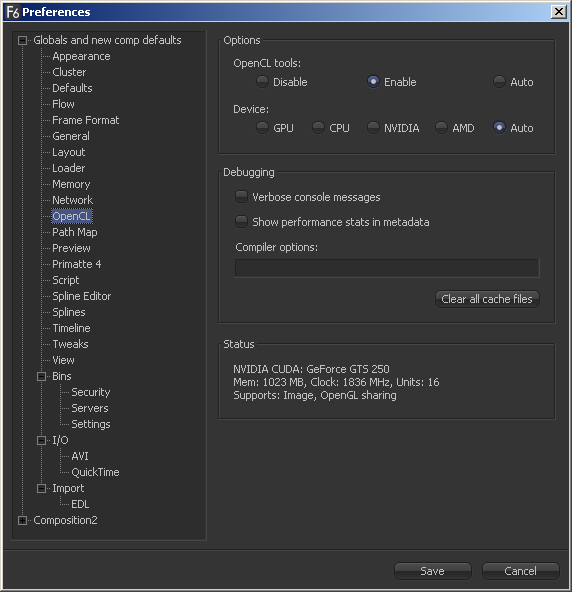
Task: Click the F6 Fusion icon in title bar
Action: point(12,12)
